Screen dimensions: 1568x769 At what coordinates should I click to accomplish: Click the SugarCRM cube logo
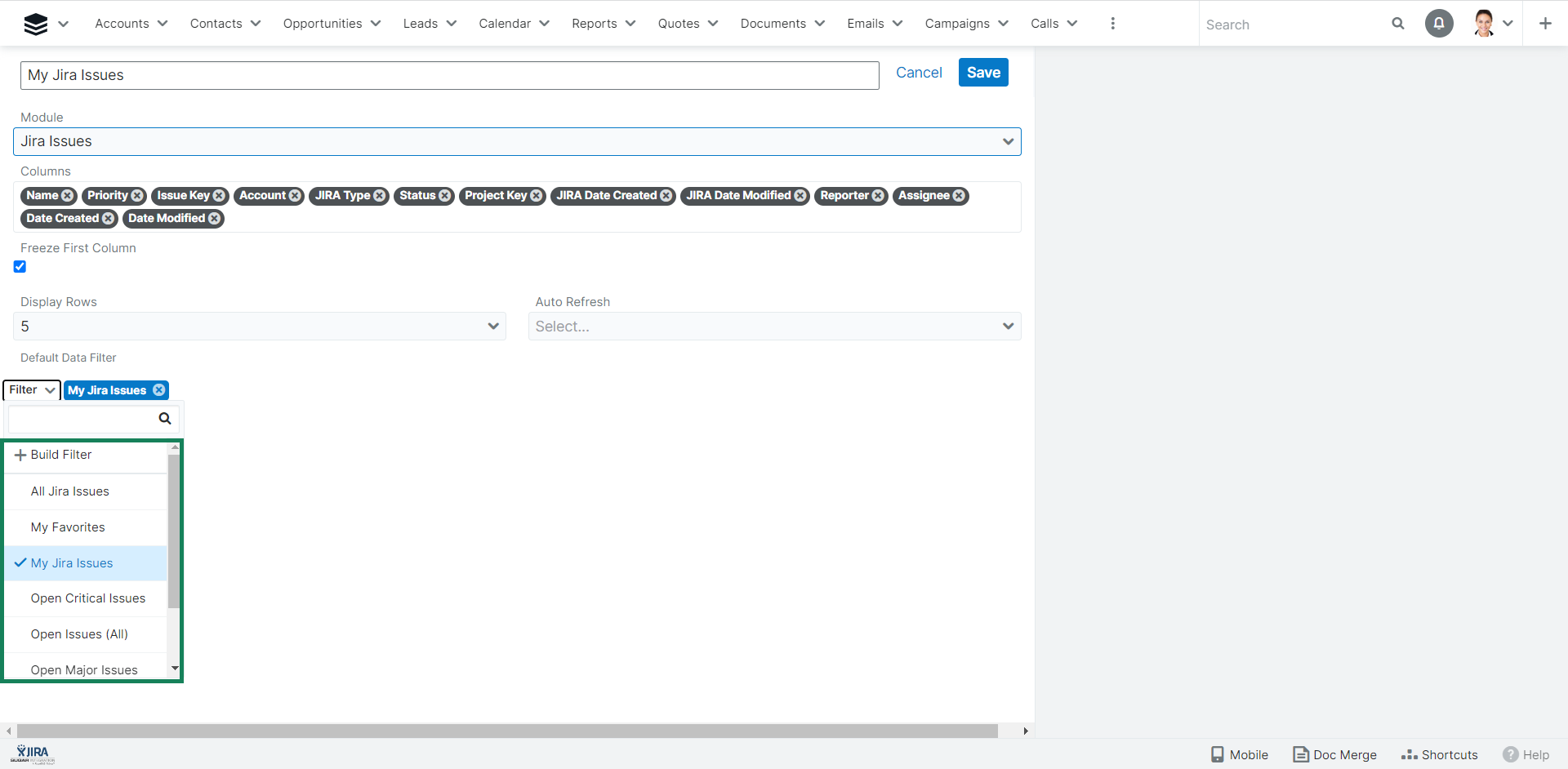click(x=35, y=24)
